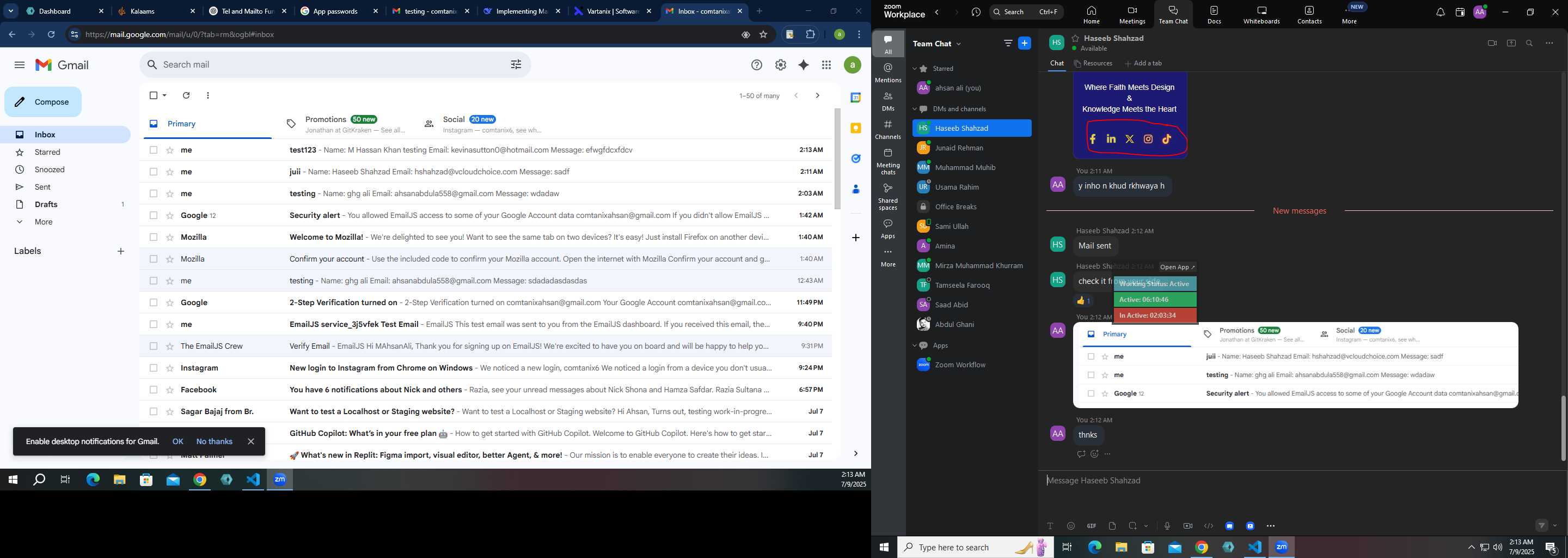Switch to Kalaams browser tab

click(157, 11)
